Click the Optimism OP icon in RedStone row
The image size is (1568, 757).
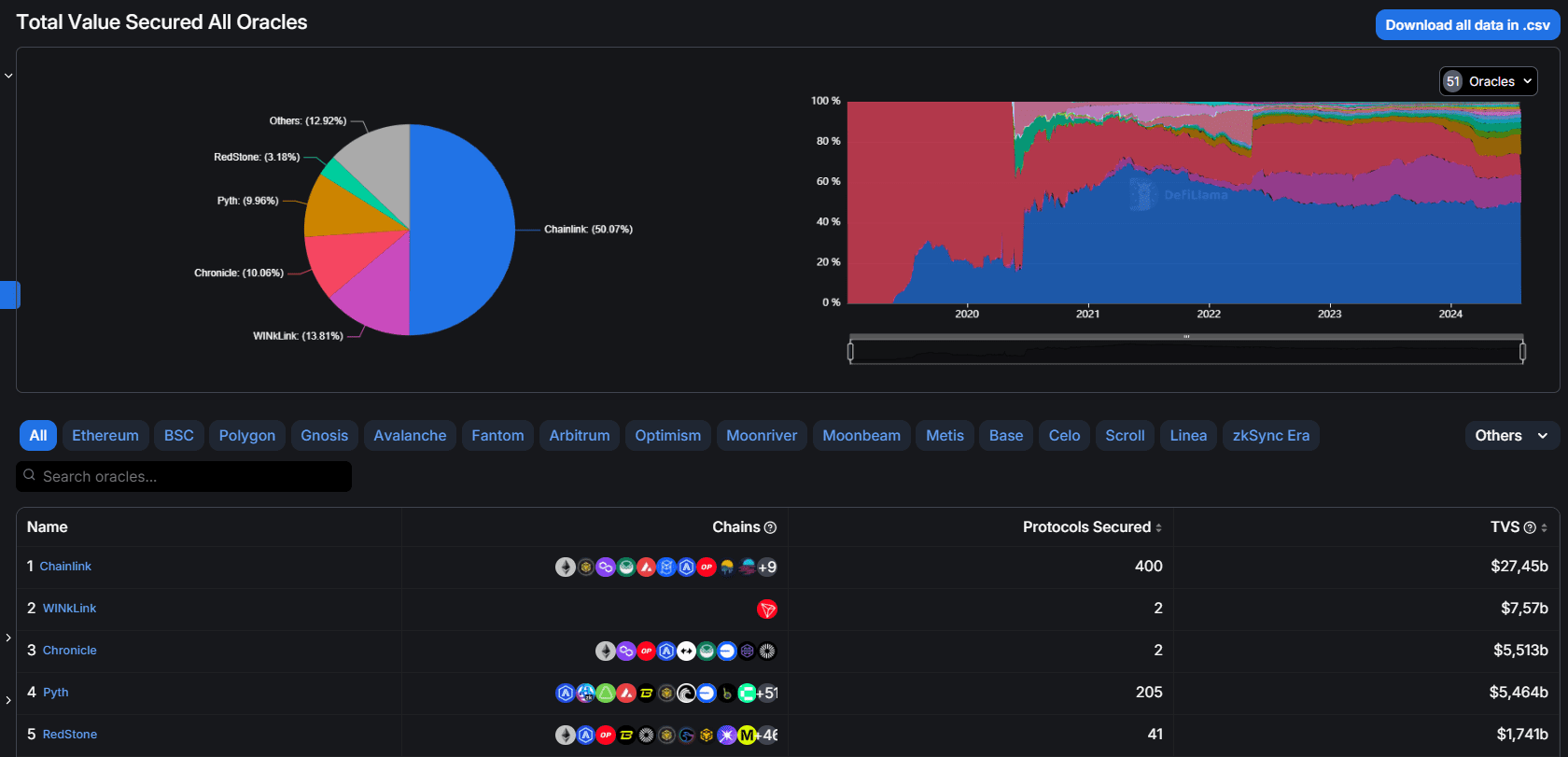click(x=606, y=735)
